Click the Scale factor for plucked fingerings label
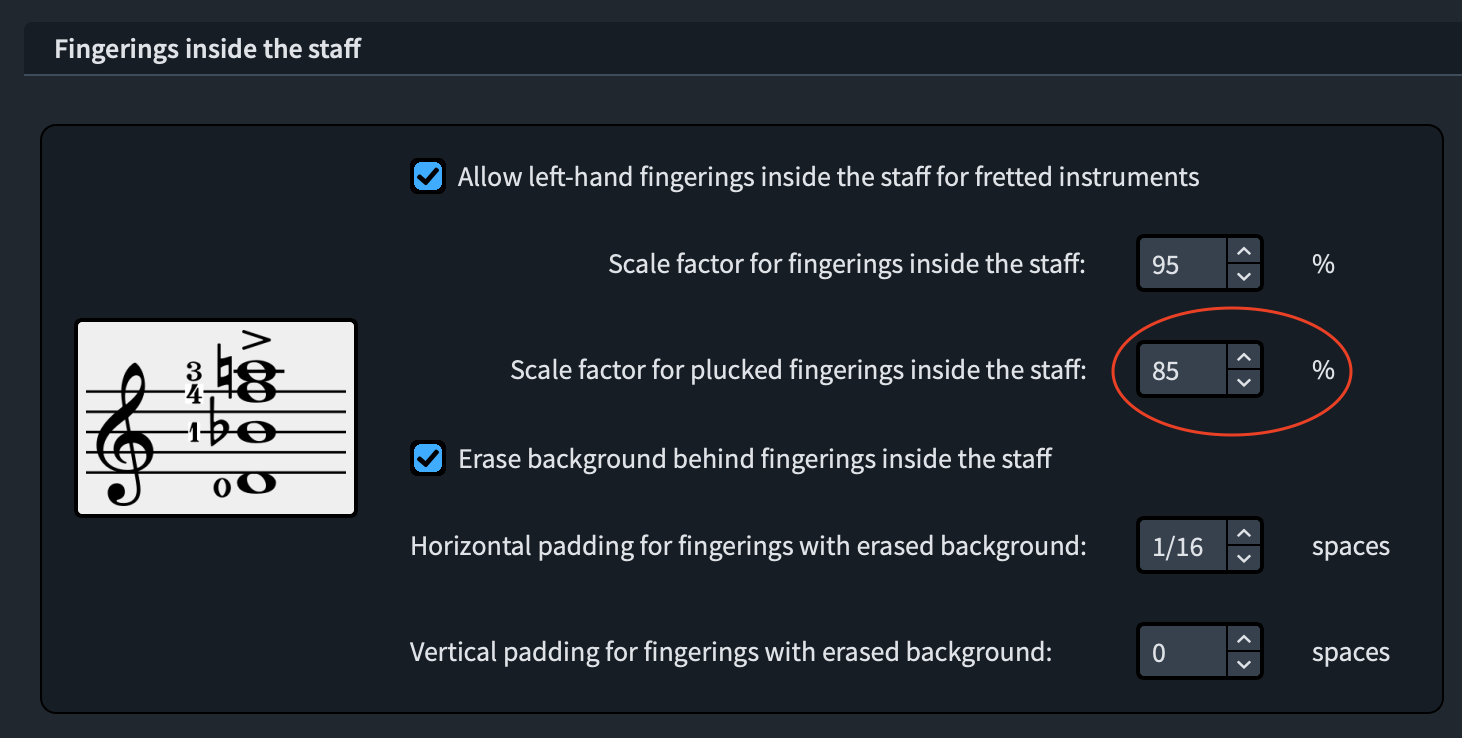This screenshot has width=1462, height=738. tap(797, 370)
